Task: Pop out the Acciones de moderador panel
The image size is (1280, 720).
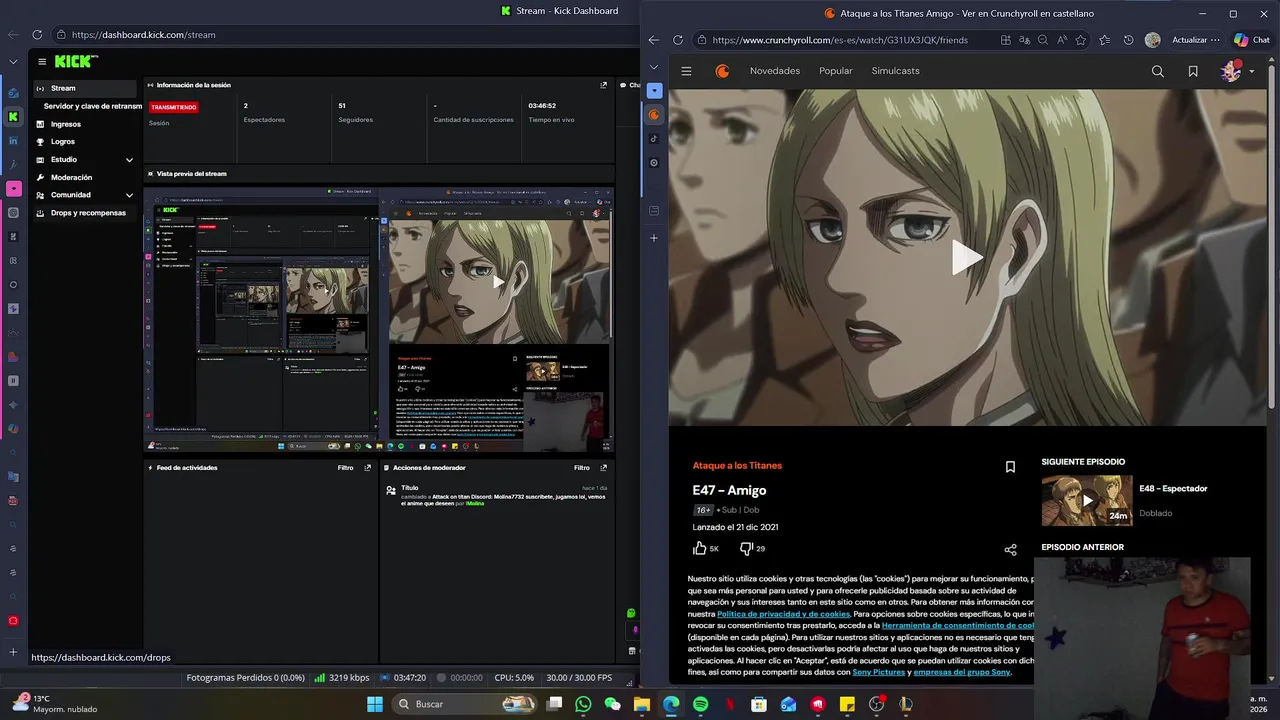Action: click(603, 468)
